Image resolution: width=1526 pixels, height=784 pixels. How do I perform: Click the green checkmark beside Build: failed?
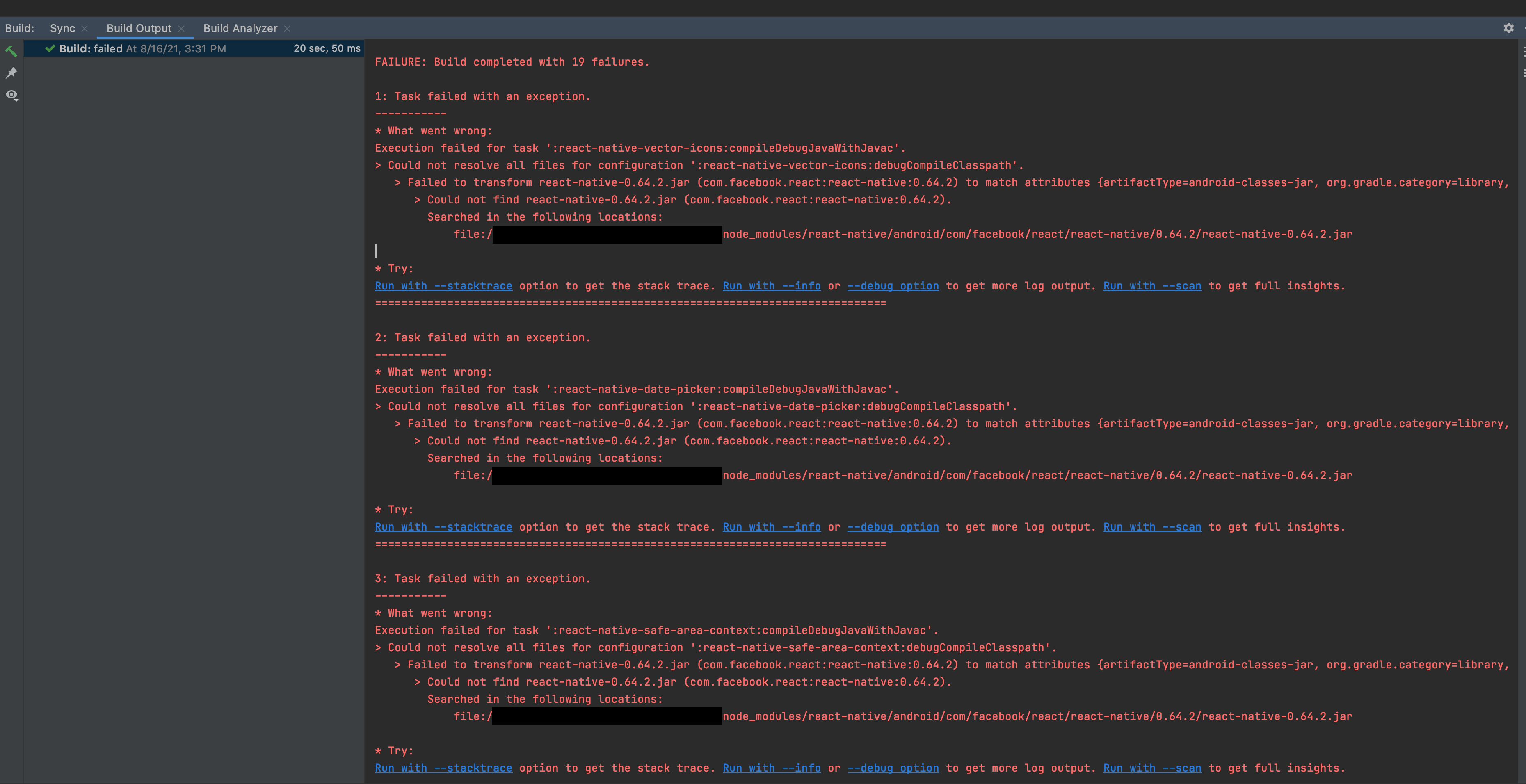click(x=50, y=48)
